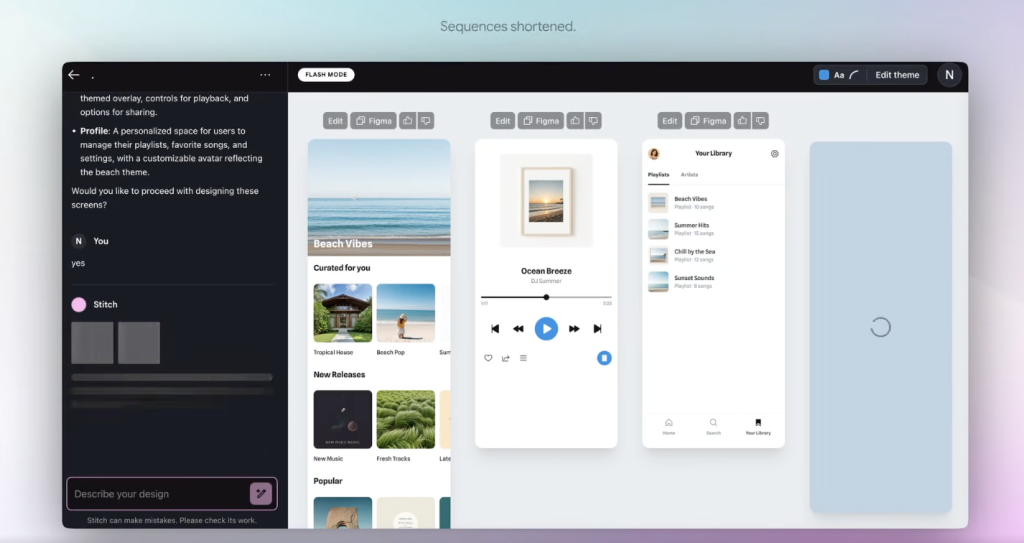This screenshot has height=543, width=1024.
Task: Toggle the Flash Mode pill
Action: click(x=326, y=75)
